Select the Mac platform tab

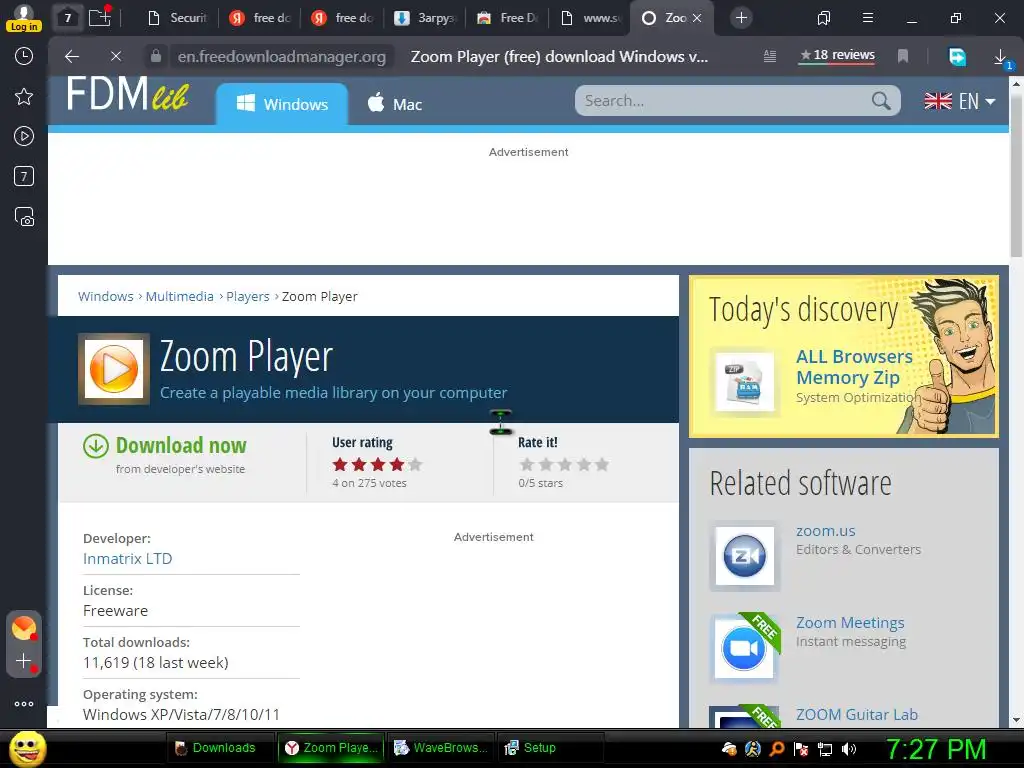[394, 104]
